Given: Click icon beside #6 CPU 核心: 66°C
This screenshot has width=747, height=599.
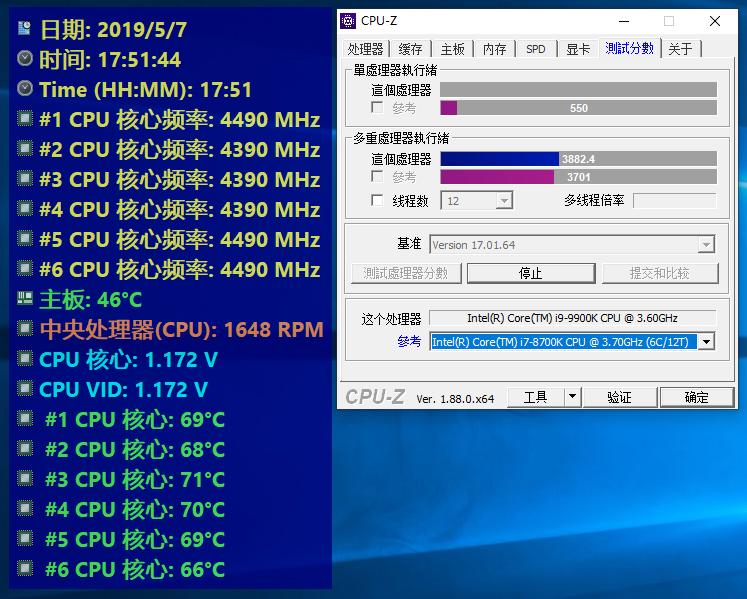Looking at the screenshot, I should coord(25,568).
